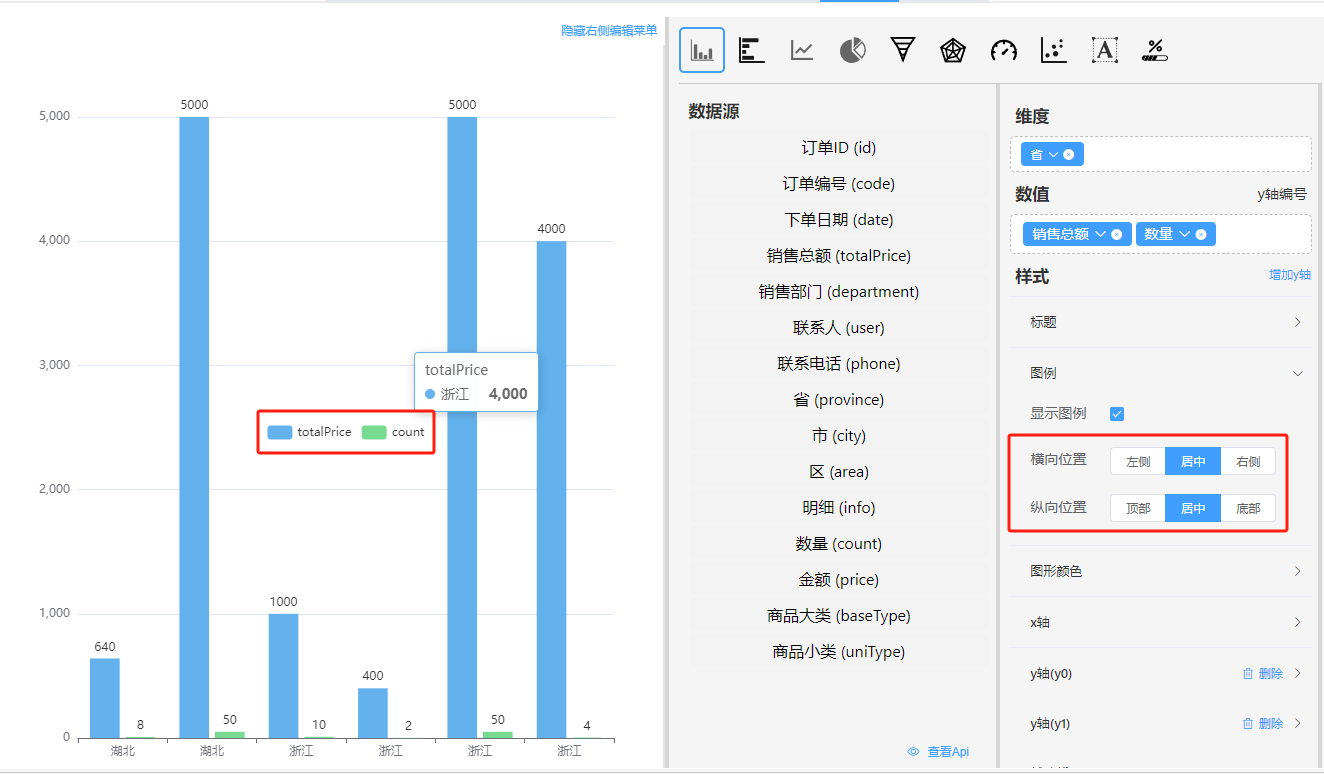1324x774 pixels.
Task: Select the gauge chart icon
Action: pyautogui.click(x=1003, y=50)
